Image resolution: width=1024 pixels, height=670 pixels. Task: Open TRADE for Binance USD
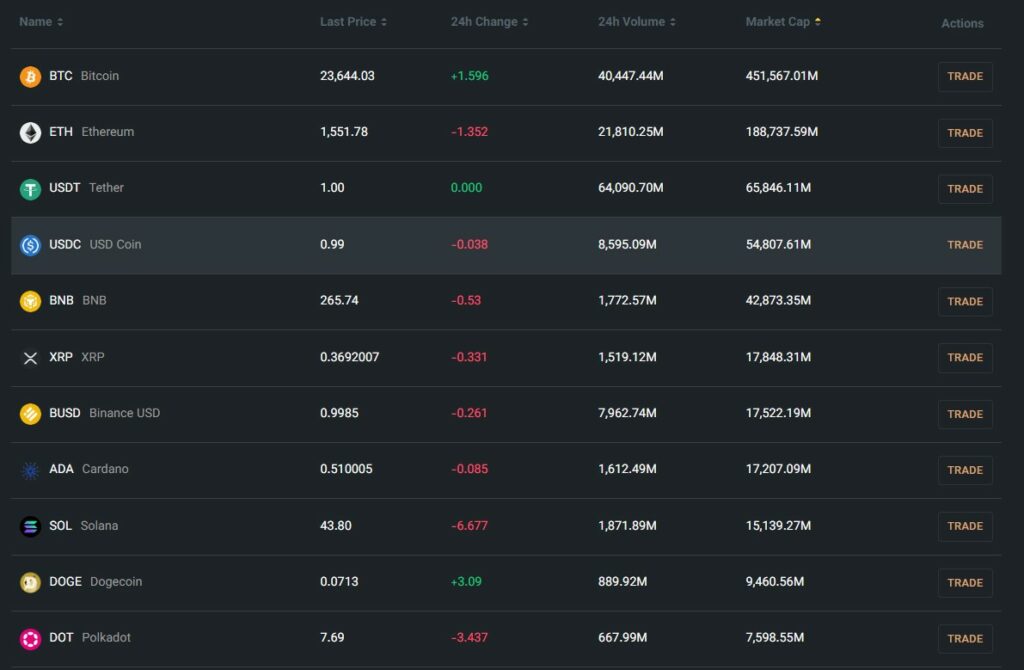click(x=965, y=414)
